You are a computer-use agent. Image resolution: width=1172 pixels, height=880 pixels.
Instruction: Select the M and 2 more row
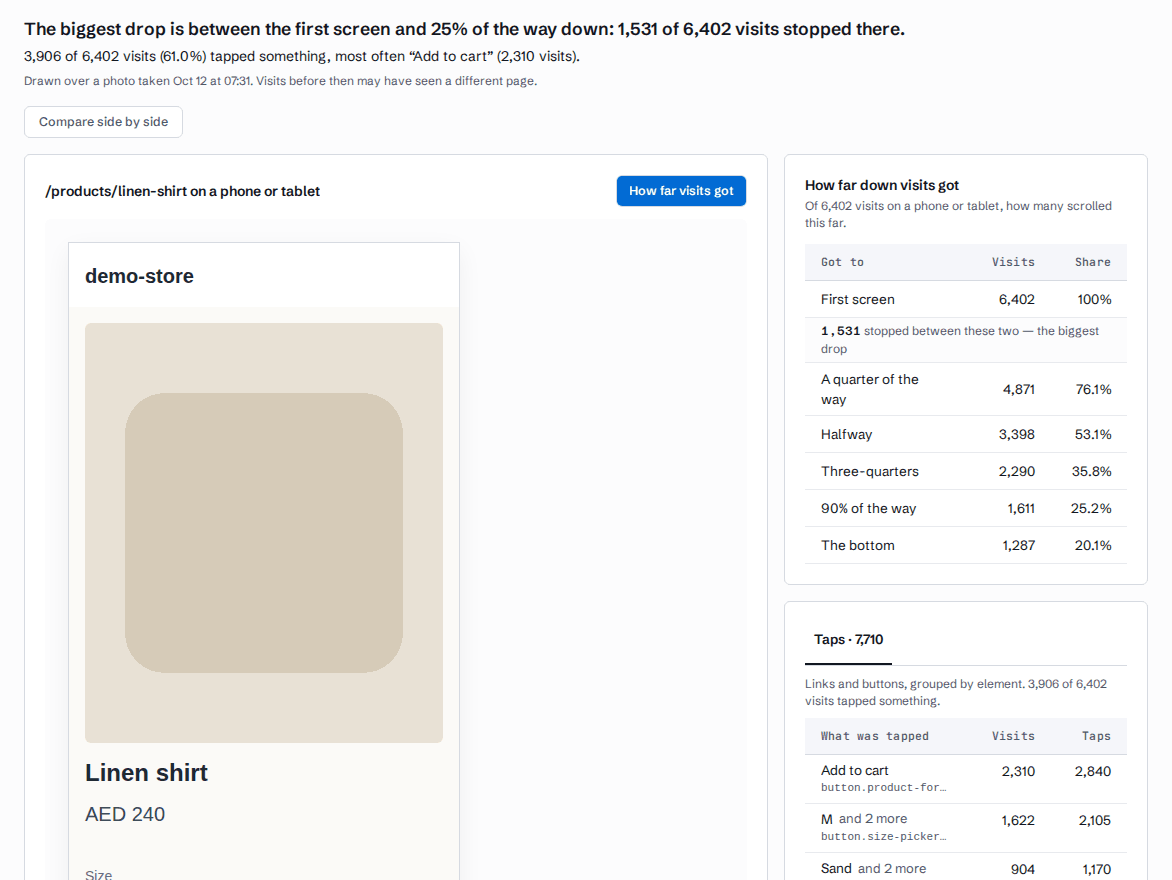click(x=966, y=828)
